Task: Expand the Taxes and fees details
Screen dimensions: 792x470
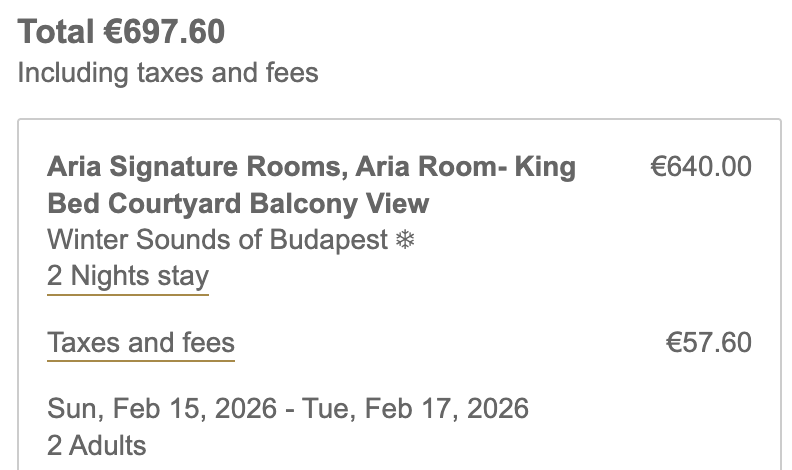Action: 140,343
